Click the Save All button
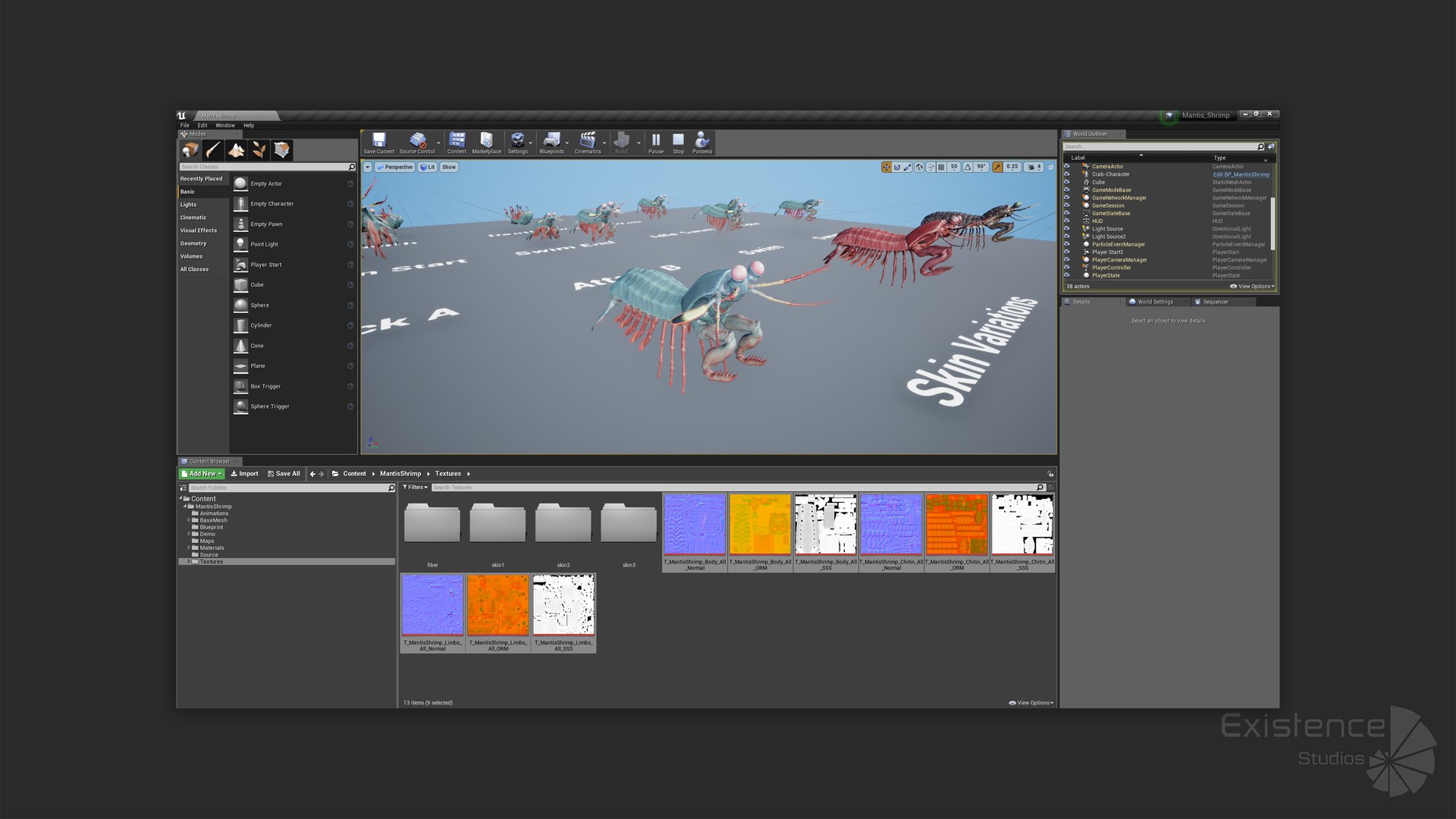Screen dimensions: 1456x819 (284, 474)
